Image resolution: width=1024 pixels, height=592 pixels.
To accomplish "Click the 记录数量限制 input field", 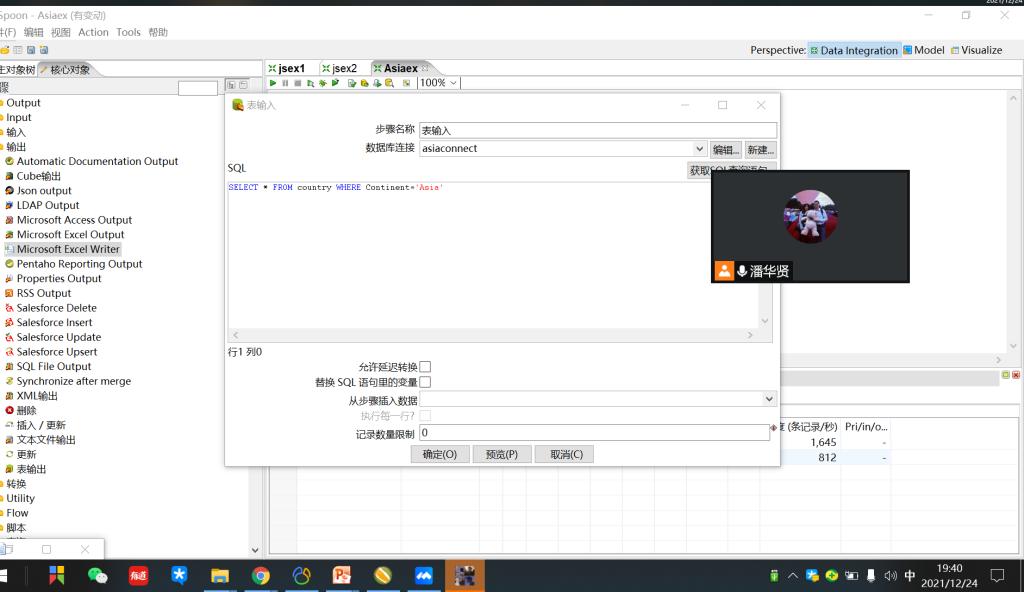I will [594, 433].
